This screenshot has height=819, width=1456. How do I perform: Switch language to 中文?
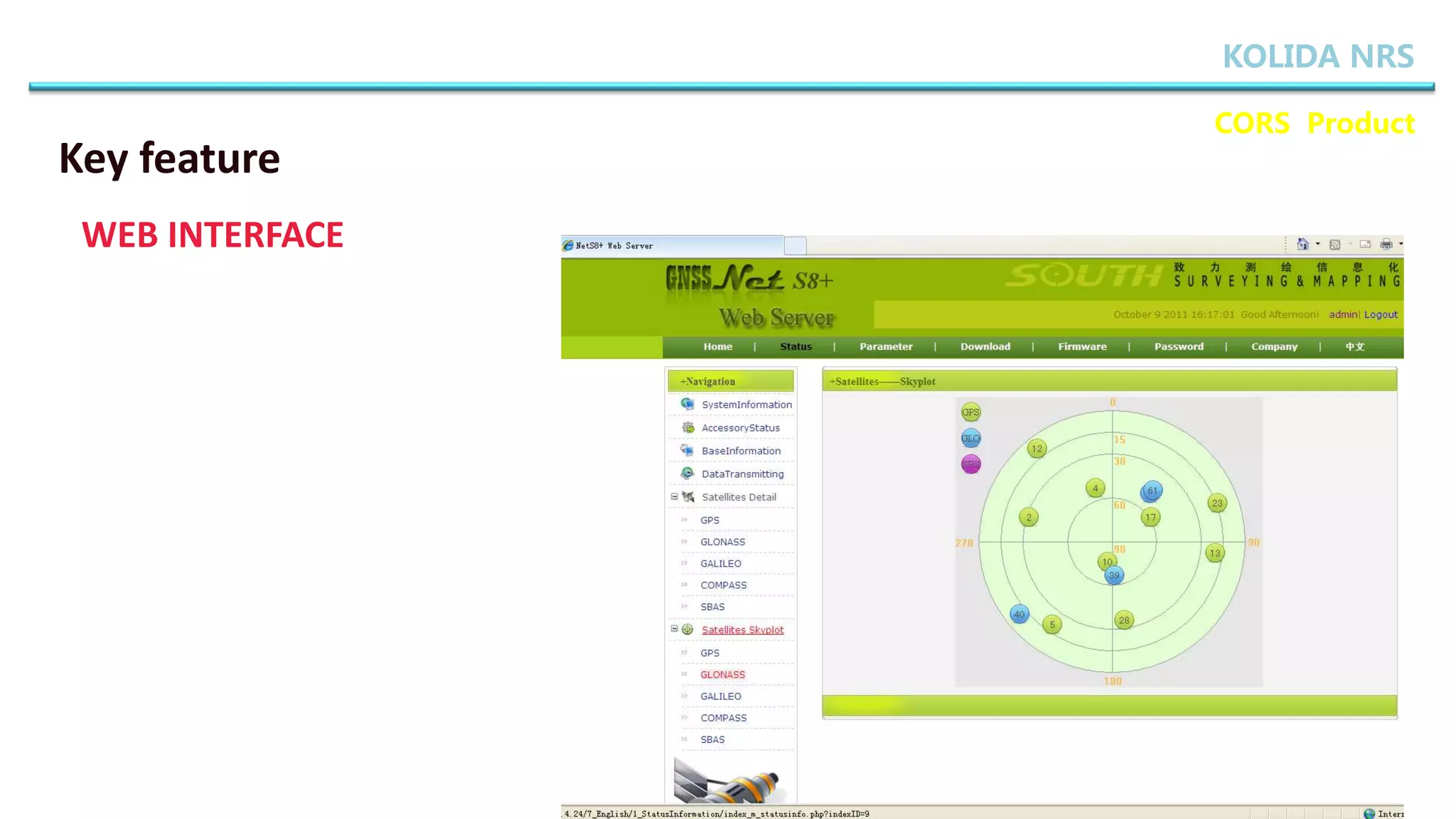coord(1354,346)
